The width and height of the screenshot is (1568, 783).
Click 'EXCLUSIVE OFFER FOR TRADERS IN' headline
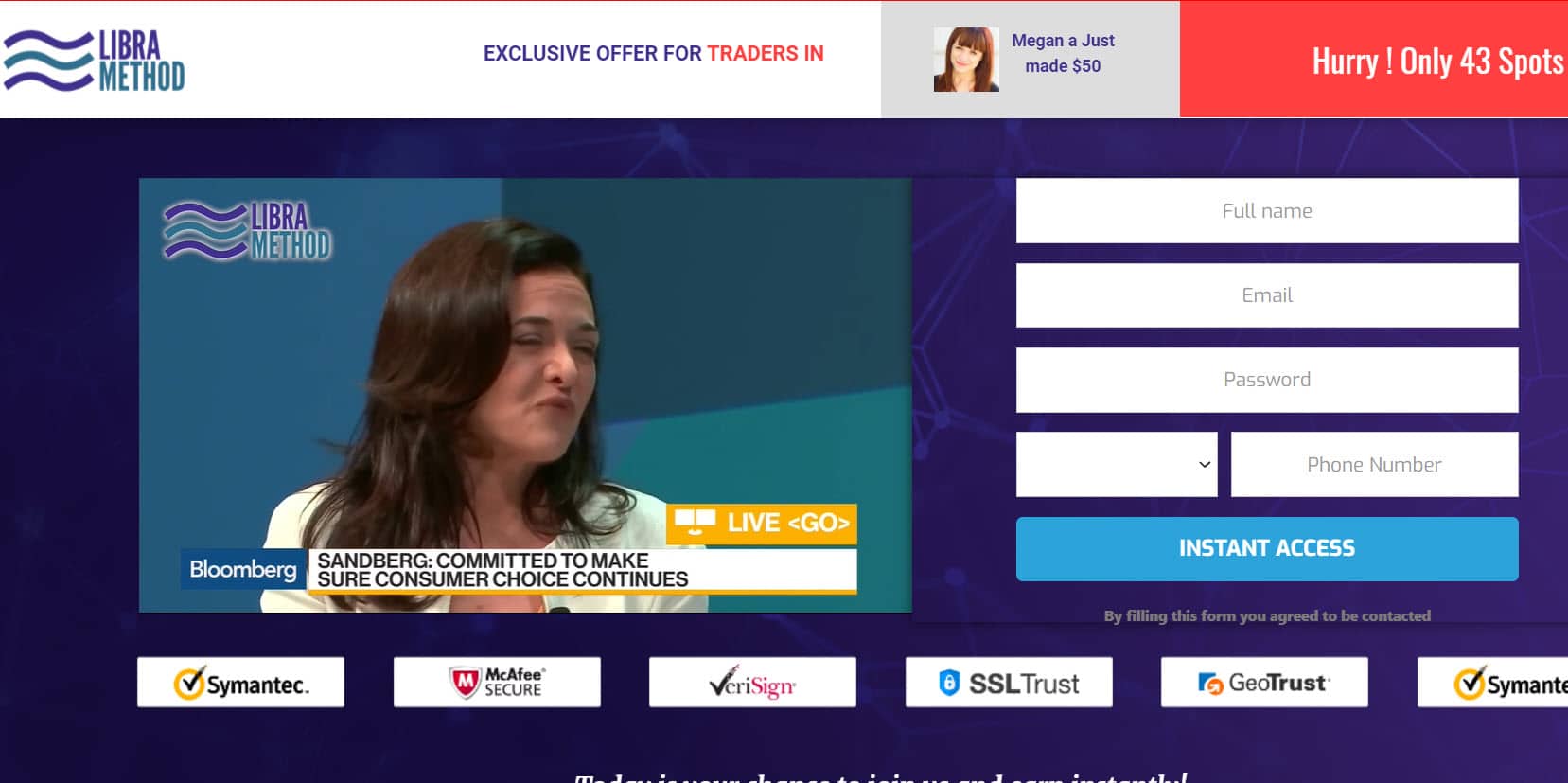[653, 53]
